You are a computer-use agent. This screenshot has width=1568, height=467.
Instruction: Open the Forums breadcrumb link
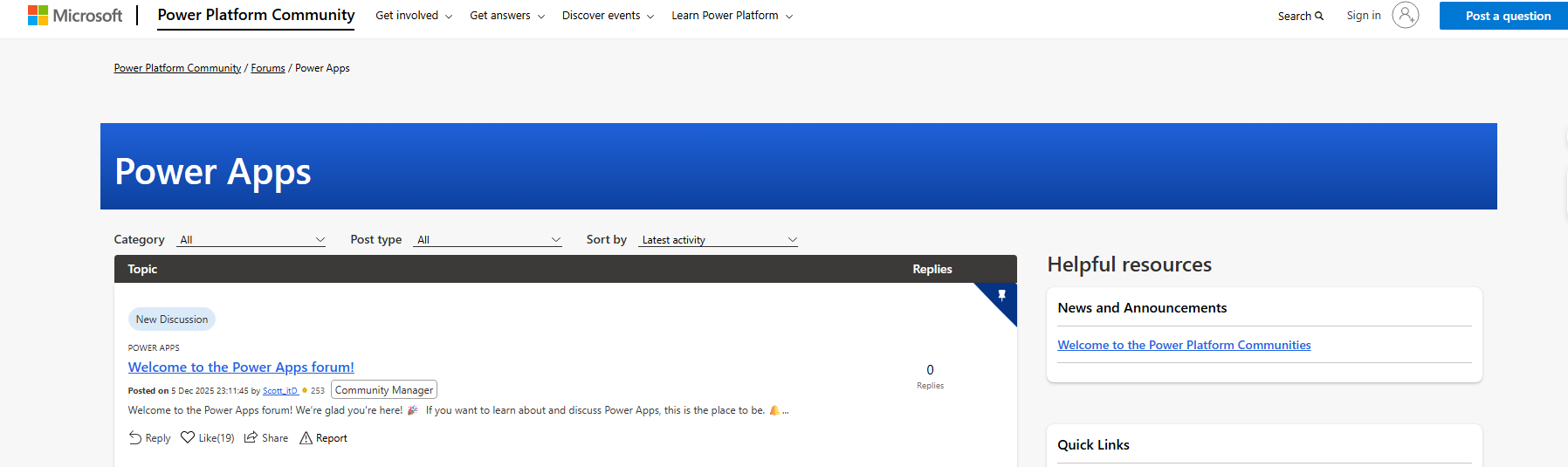[268, 68]
